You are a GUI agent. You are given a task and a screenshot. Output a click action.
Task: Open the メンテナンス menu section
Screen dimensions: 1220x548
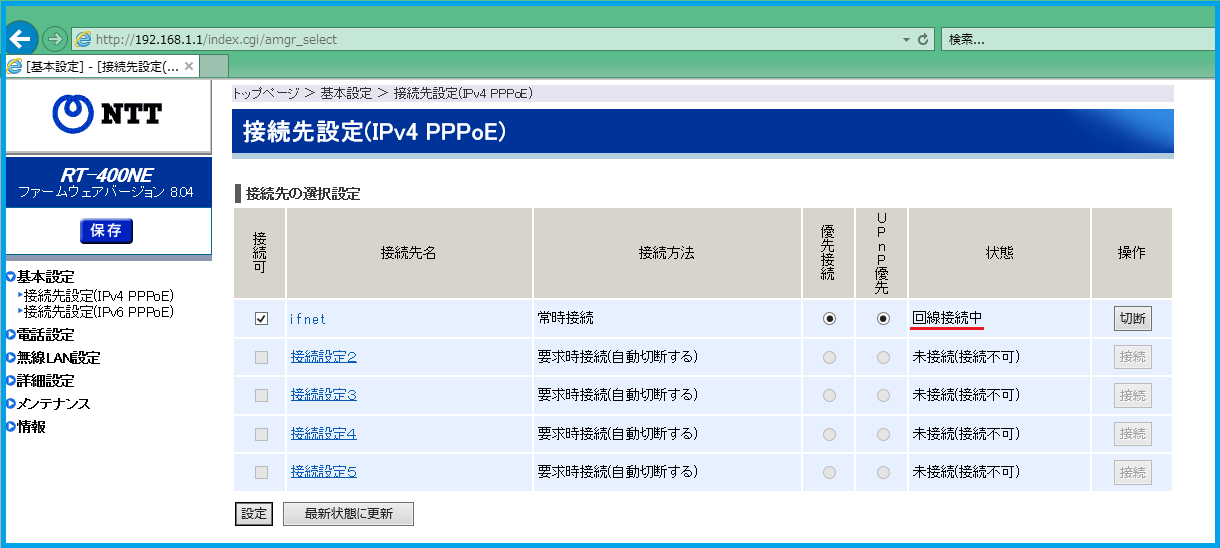[53, 404]
